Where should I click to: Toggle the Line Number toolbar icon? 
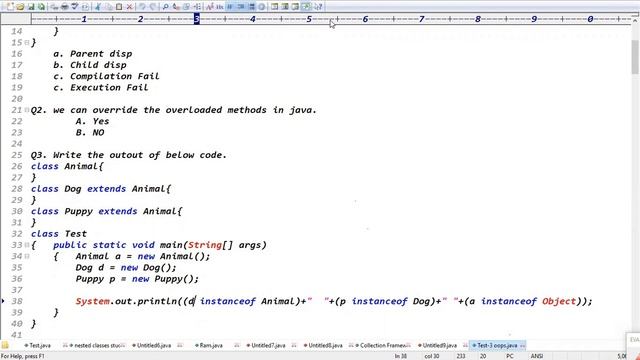point(251,7)
